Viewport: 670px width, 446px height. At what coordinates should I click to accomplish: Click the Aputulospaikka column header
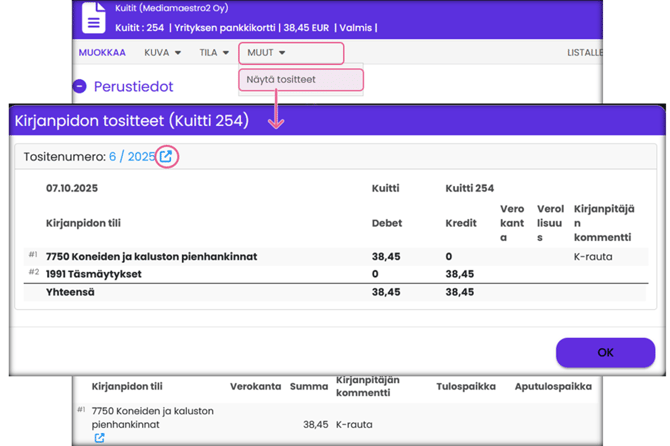coord(553,386)
